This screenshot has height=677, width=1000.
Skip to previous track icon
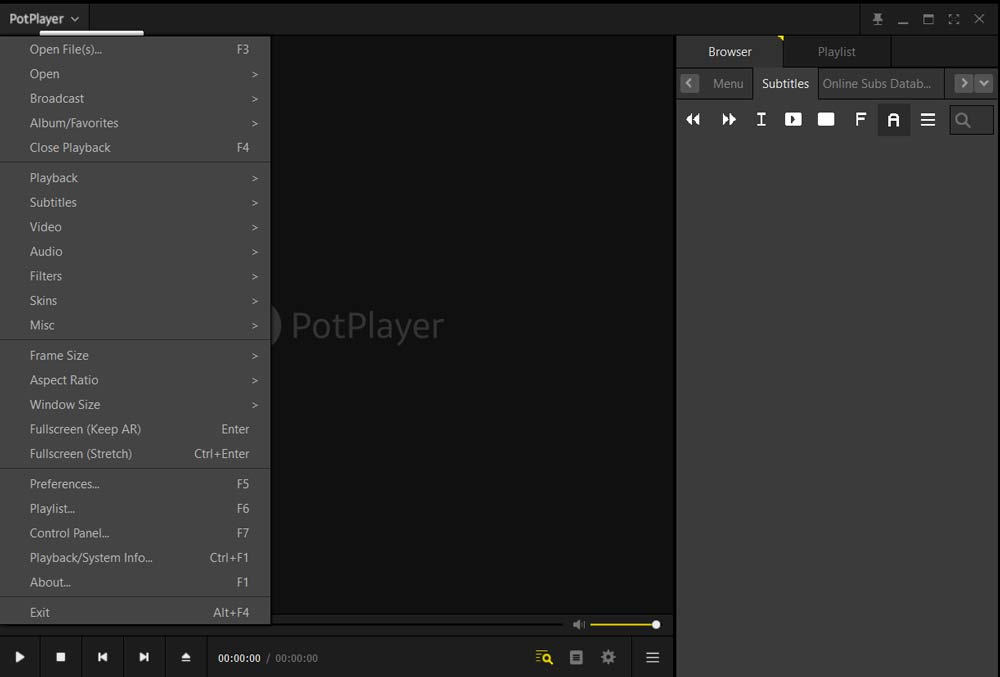point(103,657)
